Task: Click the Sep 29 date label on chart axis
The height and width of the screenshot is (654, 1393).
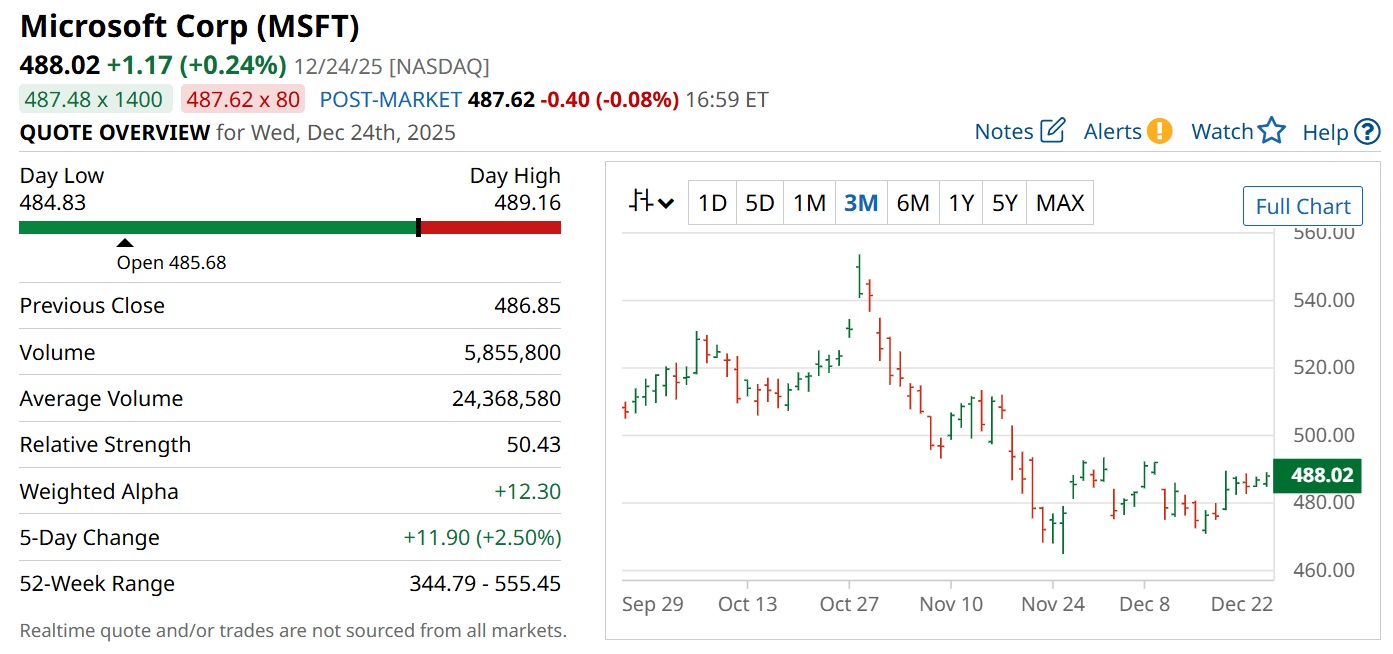Action: tap(652, 604)
